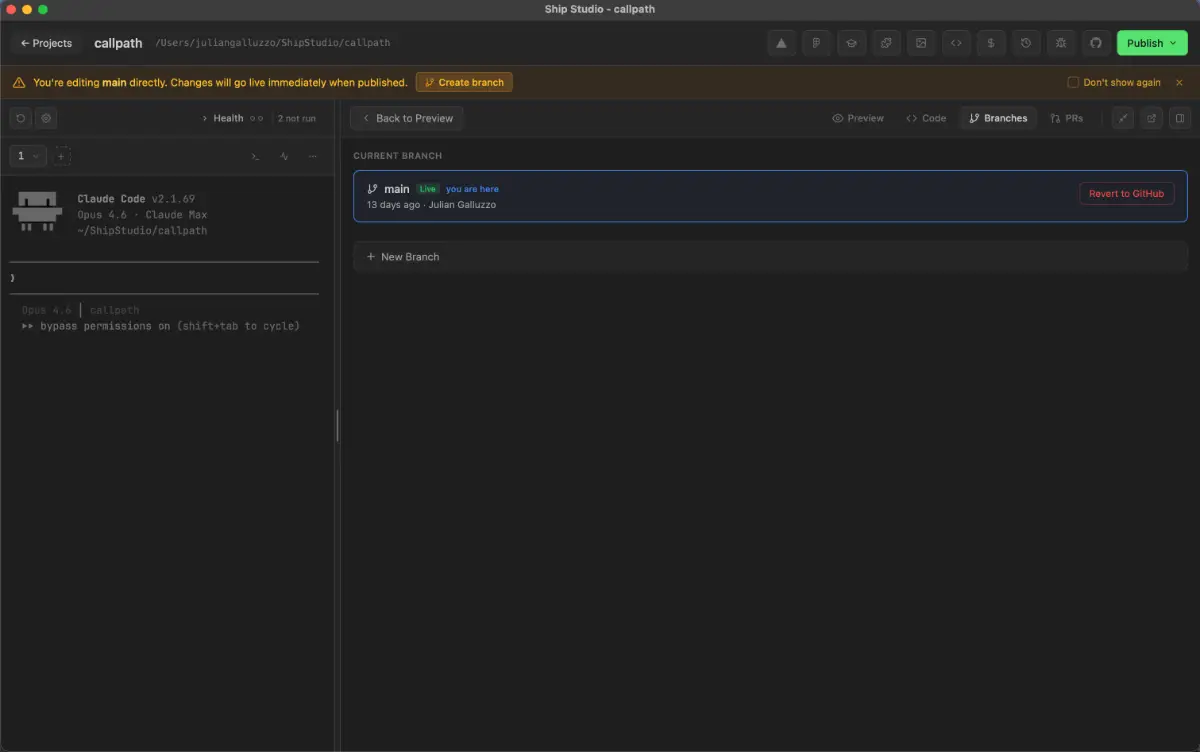Dismiss the warning banner with X
Image resolution: width=1200 pixels, height=752 pixels.
point(1179,82)
